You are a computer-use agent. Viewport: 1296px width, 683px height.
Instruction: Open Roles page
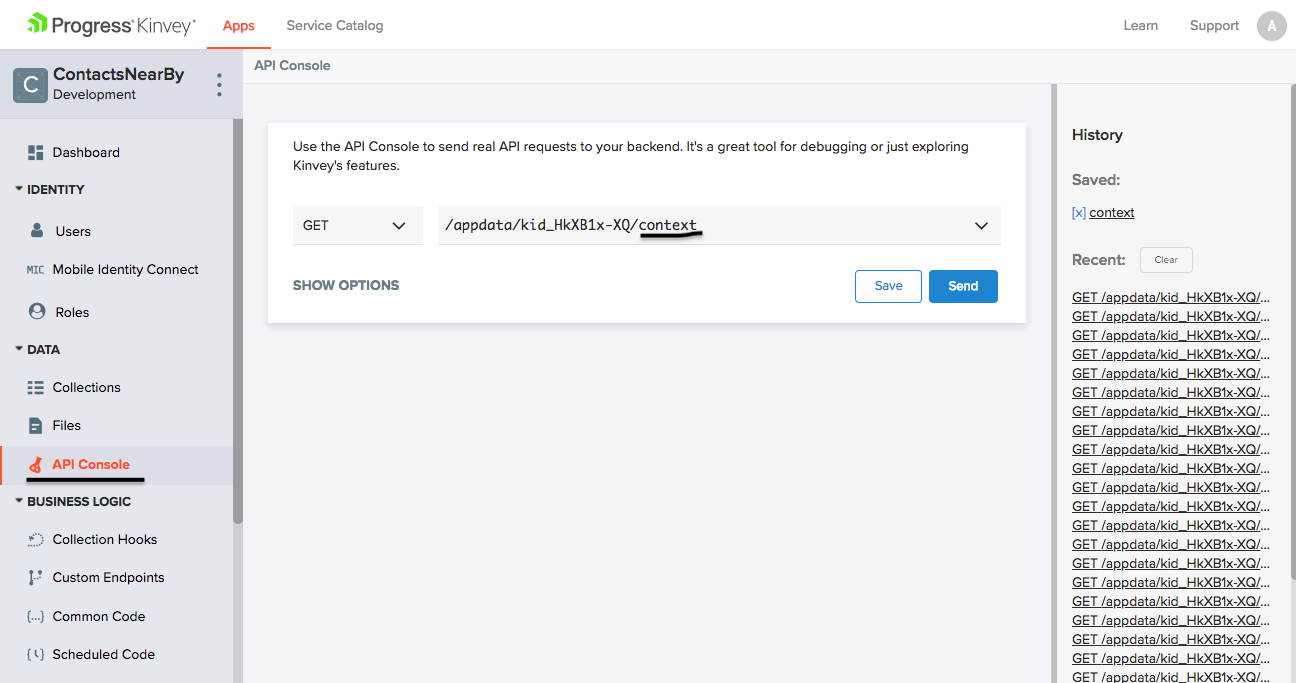(72, 312)
